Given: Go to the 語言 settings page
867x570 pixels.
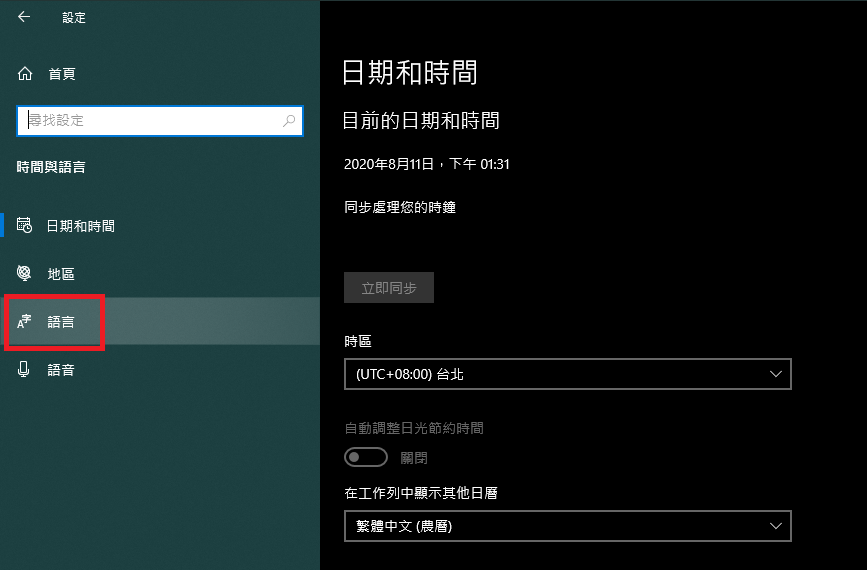Looking at the screenshot, I should (61, 322).
